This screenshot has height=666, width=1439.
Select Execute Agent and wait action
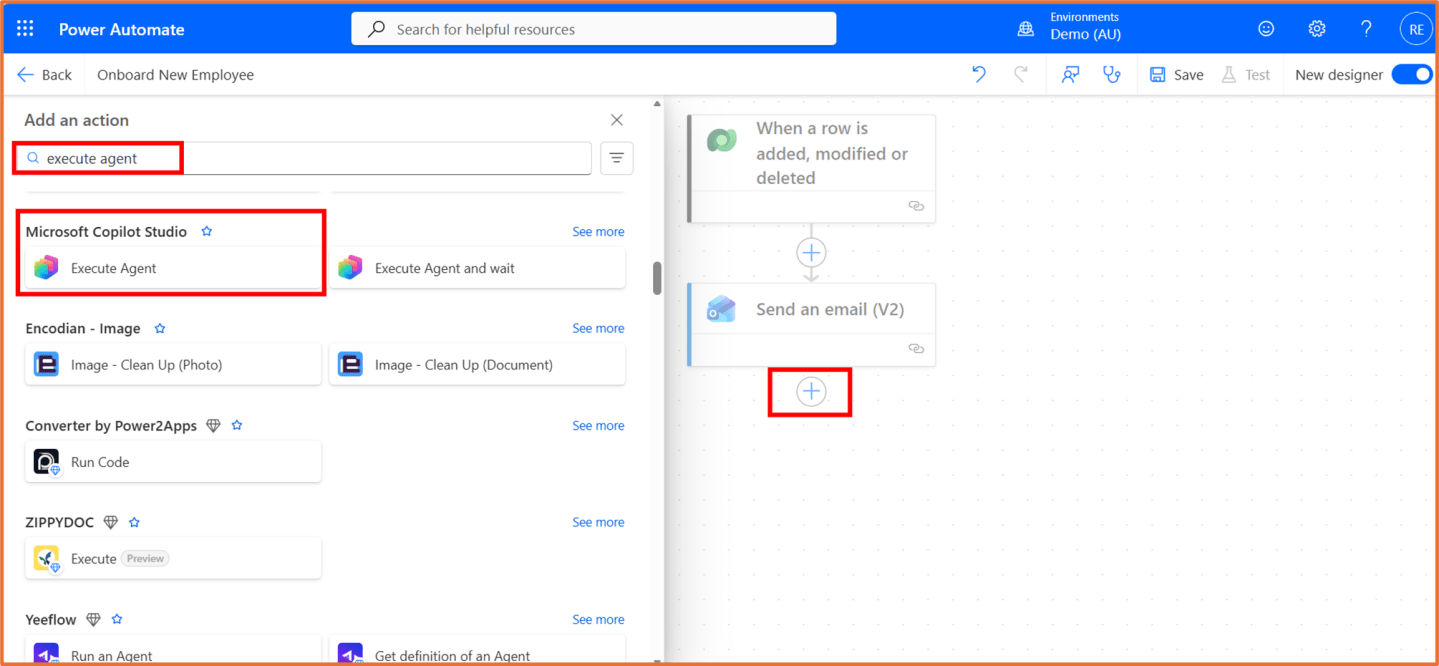pos(444,268)
